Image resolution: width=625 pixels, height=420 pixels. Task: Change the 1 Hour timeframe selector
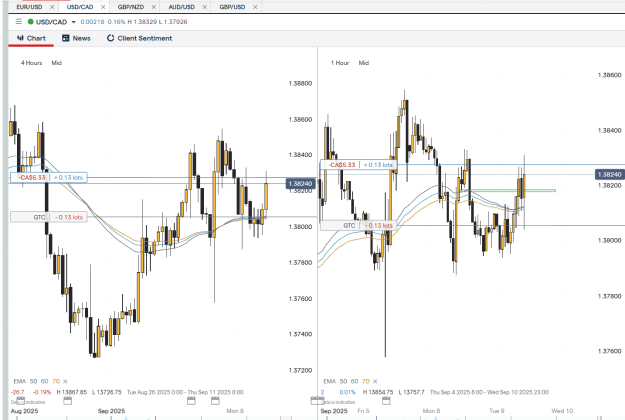340,63
